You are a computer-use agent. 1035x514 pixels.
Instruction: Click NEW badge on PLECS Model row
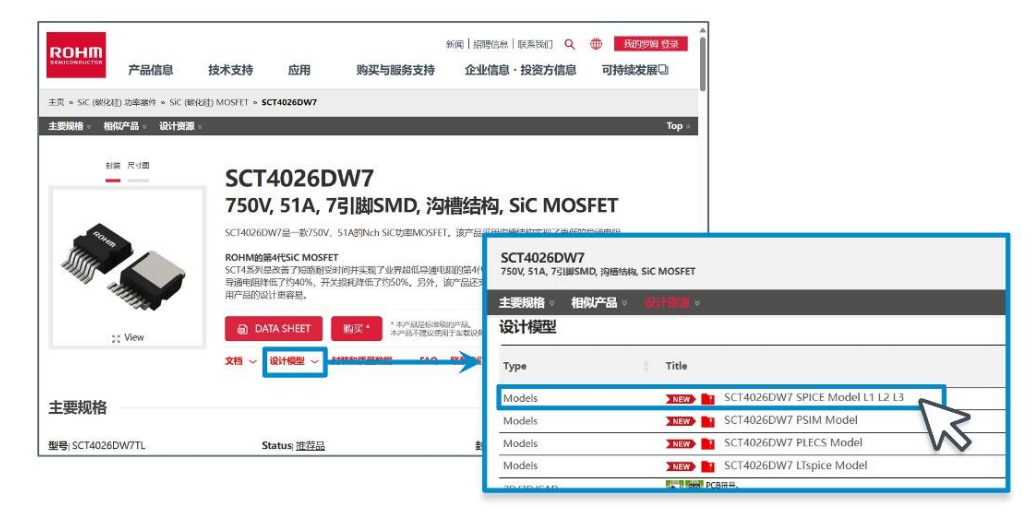click(x=681, y=443)
